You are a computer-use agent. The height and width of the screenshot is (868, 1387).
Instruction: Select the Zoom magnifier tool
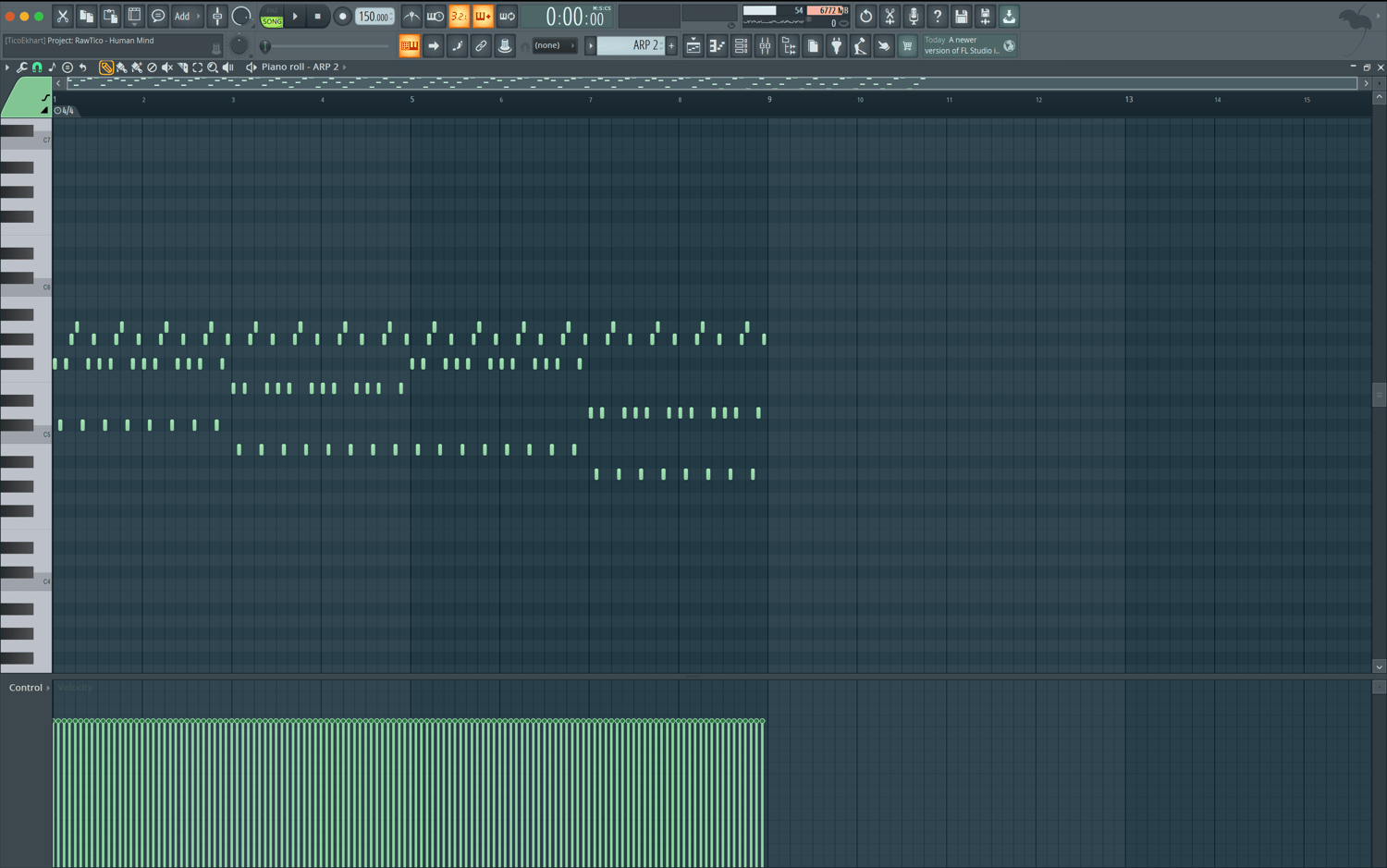213,67
